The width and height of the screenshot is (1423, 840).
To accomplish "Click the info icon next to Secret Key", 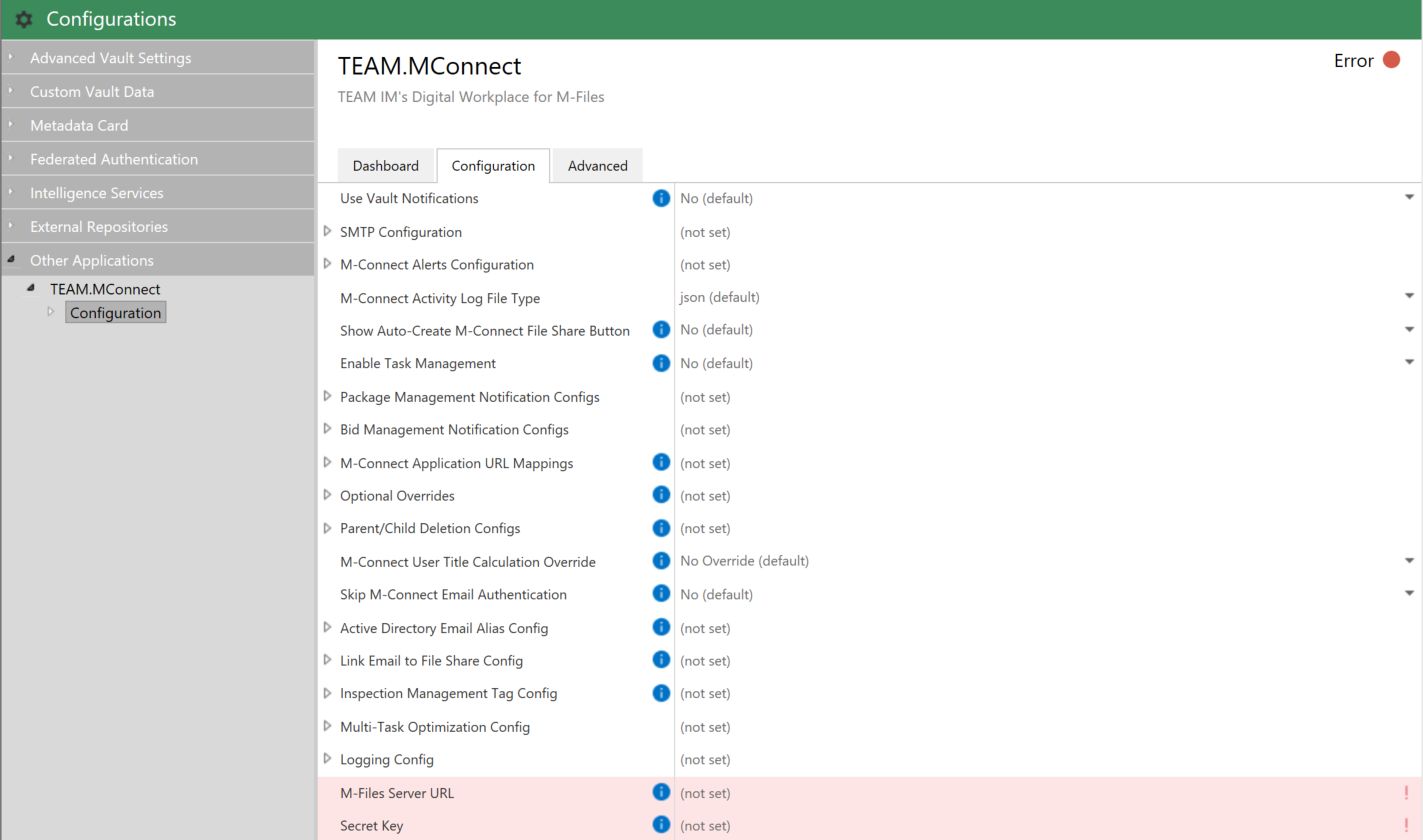I will point(660,824).
